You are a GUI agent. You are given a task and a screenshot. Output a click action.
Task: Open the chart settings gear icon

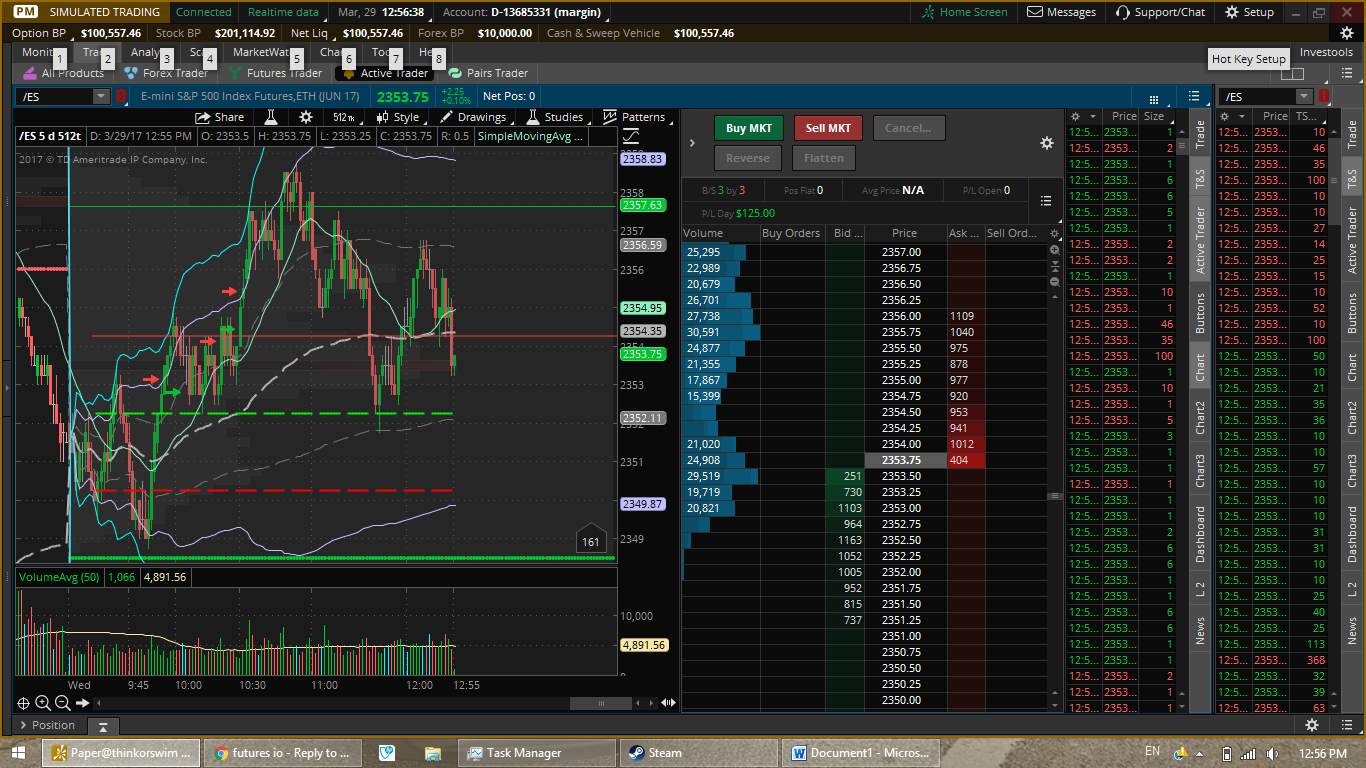[x=306, y=117]
